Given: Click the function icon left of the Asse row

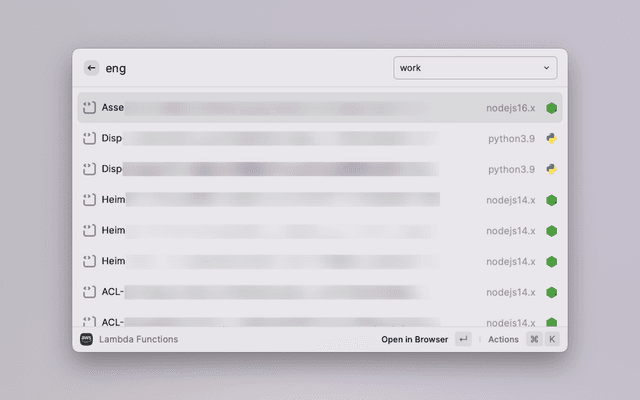Looking at the screenshot, I should point(88,107).
